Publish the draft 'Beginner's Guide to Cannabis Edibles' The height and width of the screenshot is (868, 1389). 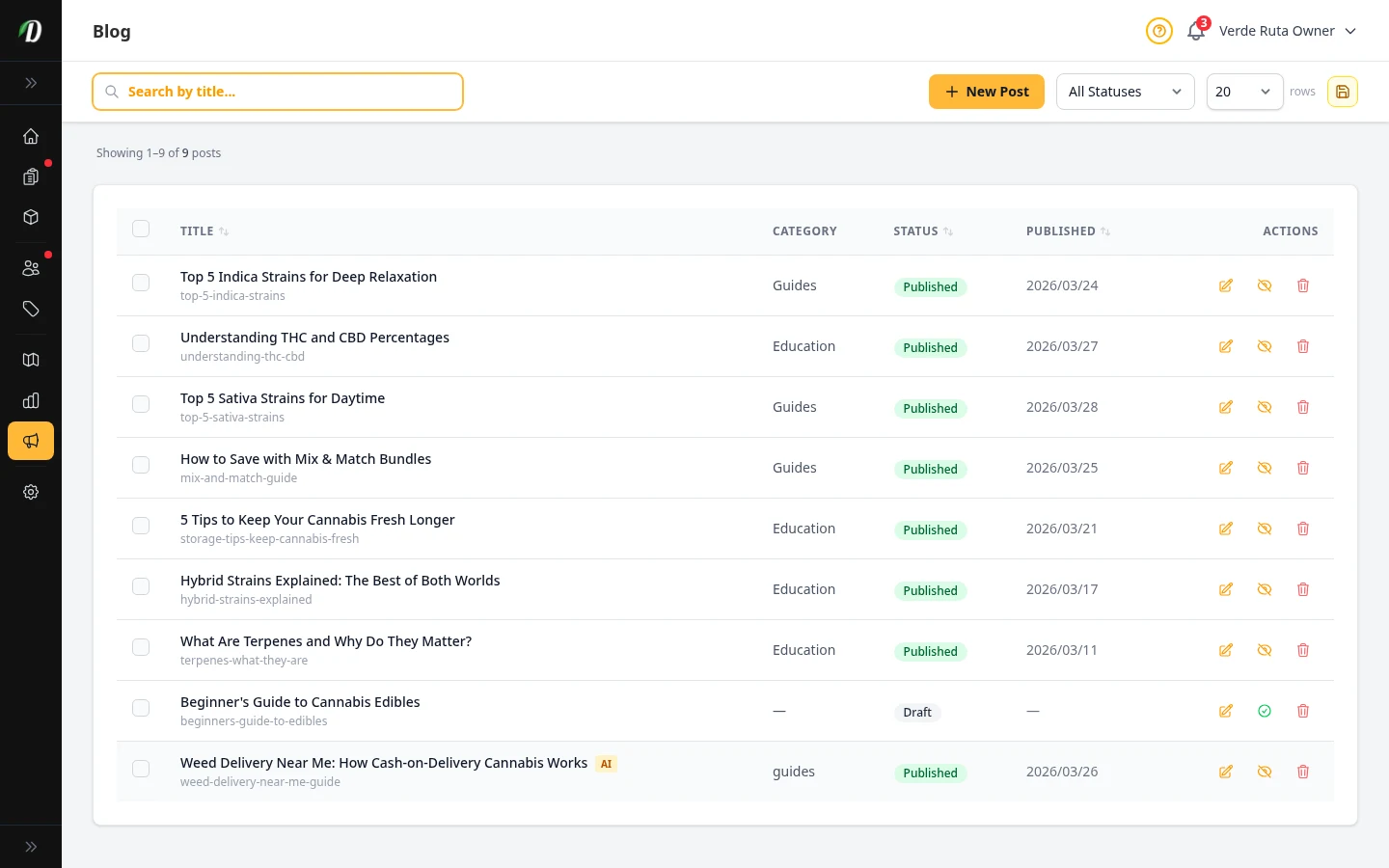(x=1265, y=711)
